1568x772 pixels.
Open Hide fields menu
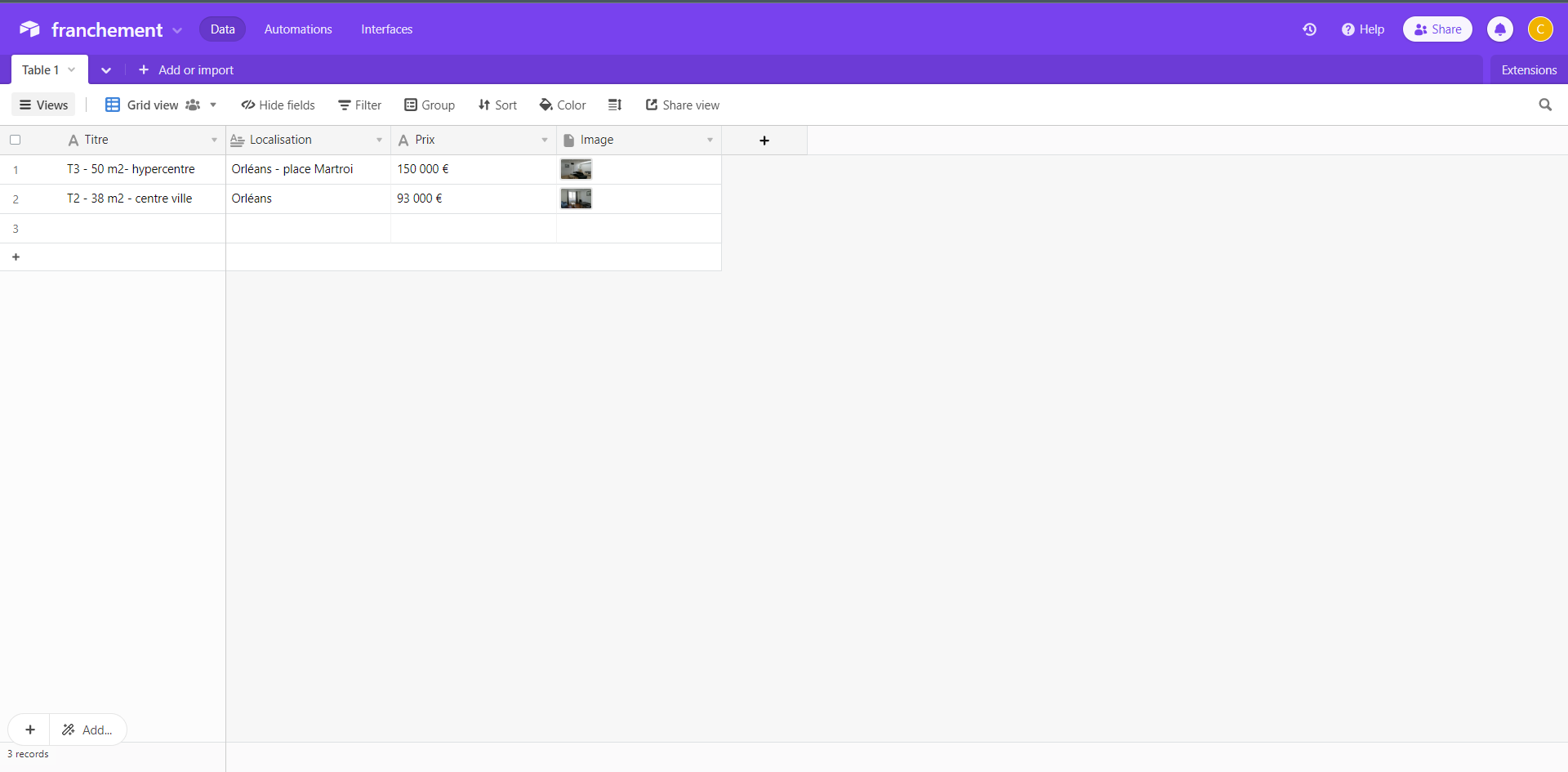(278, 105)
